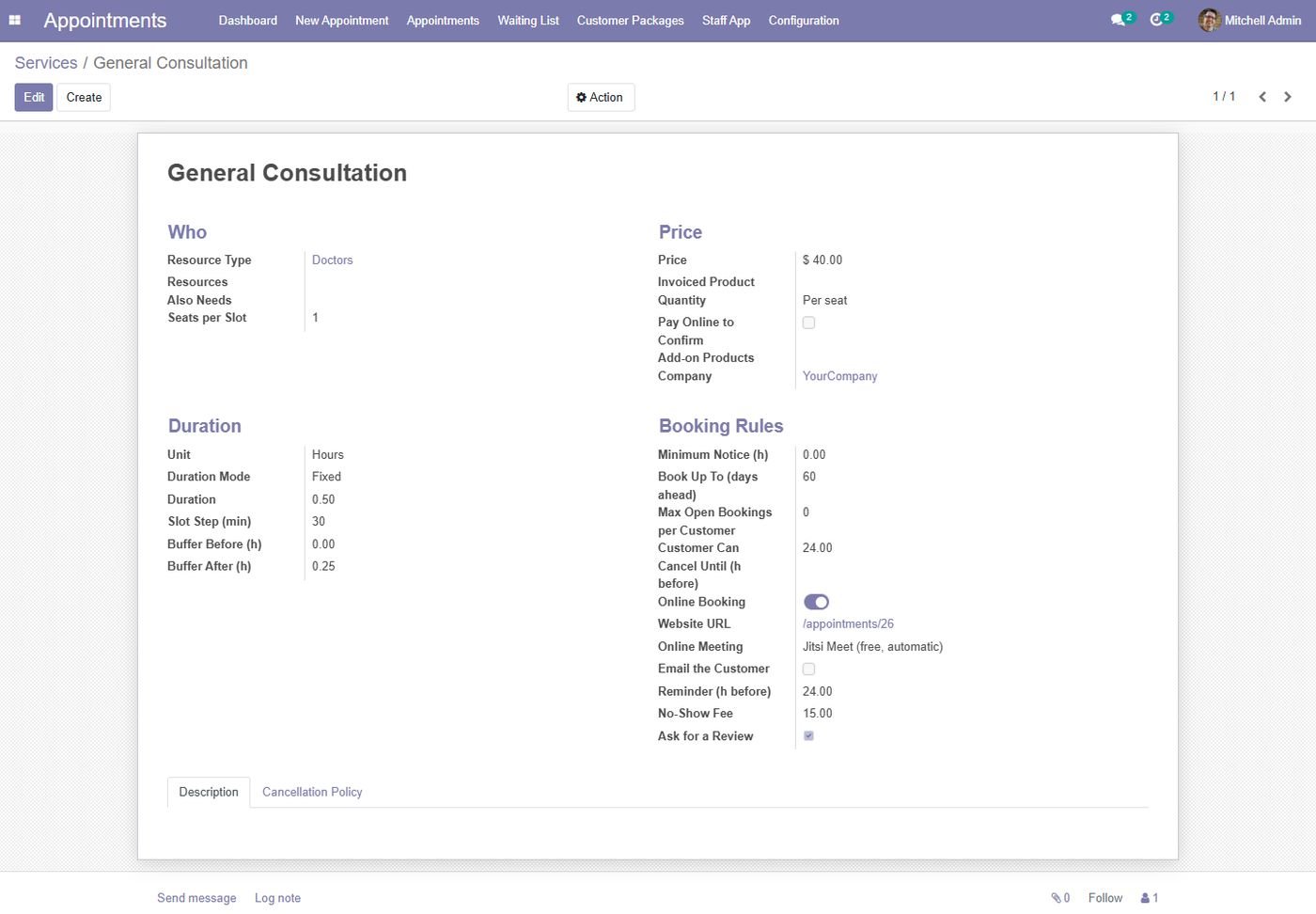Click the Create button
1316x914 pixels.
pyautogui.click(x=84, y=98)
